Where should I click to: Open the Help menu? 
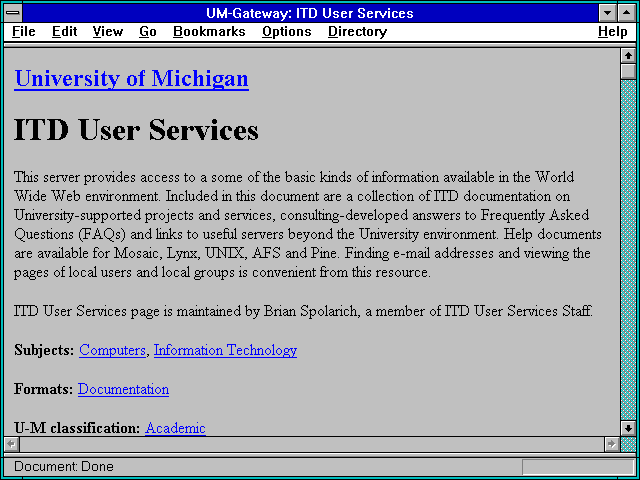tap(613, 32)
